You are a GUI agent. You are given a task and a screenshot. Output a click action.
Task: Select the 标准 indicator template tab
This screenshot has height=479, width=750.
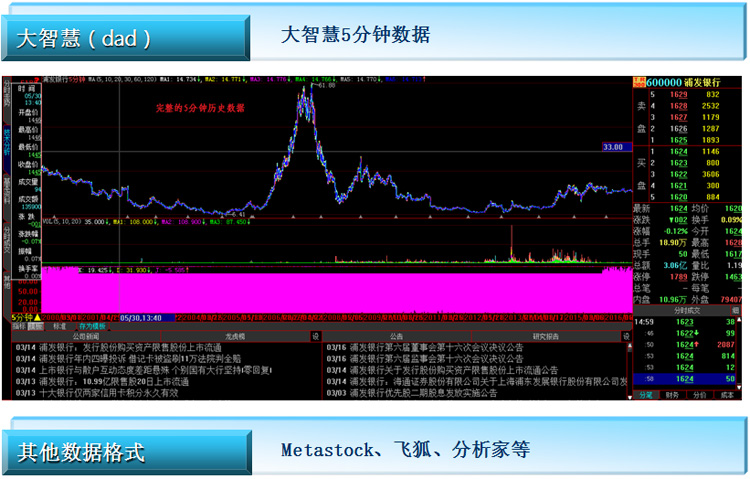(x=60, y=326)
